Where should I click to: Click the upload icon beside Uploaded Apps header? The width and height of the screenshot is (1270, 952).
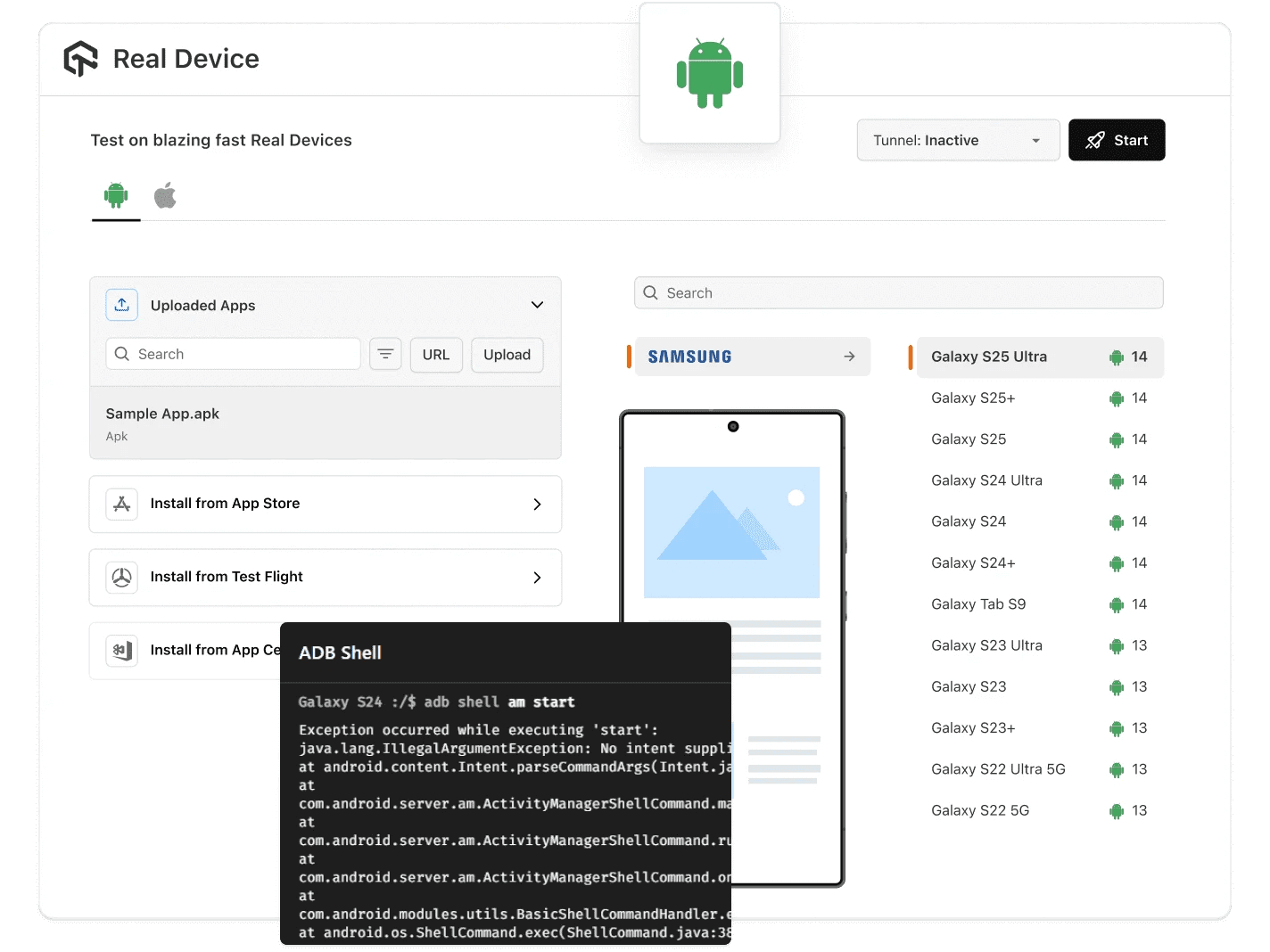pyautogui.click(x=121, y=304)
